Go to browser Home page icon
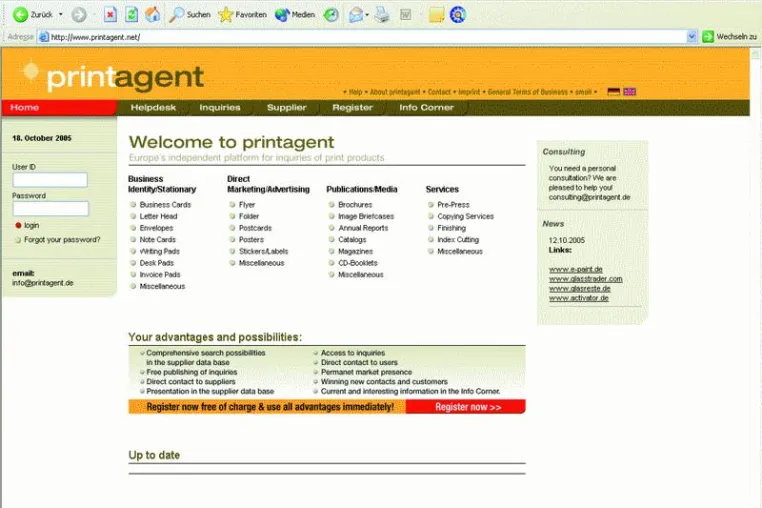Image resolution: width=762 pixels, height=508 pixels. 153,15
